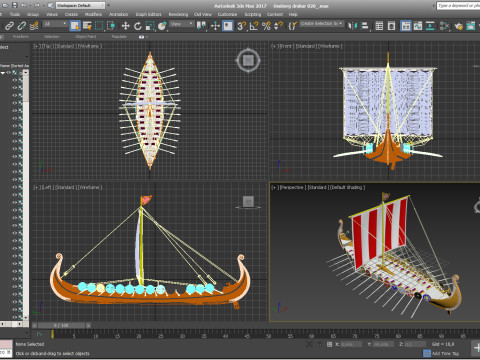Screen dimensions: 480x360
Task: Toggle Selection Lock in status bar
Action: (319, 344)
